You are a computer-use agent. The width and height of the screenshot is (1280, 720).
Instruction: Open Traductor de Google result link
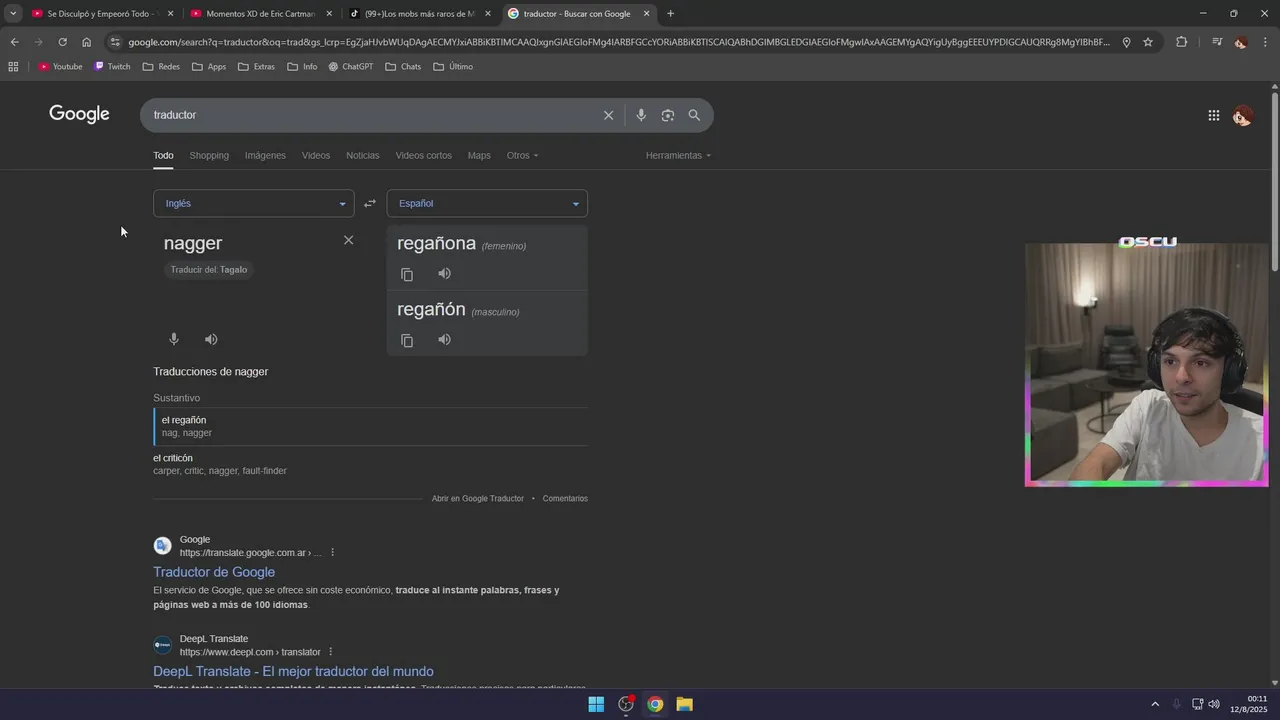point(214,572)
